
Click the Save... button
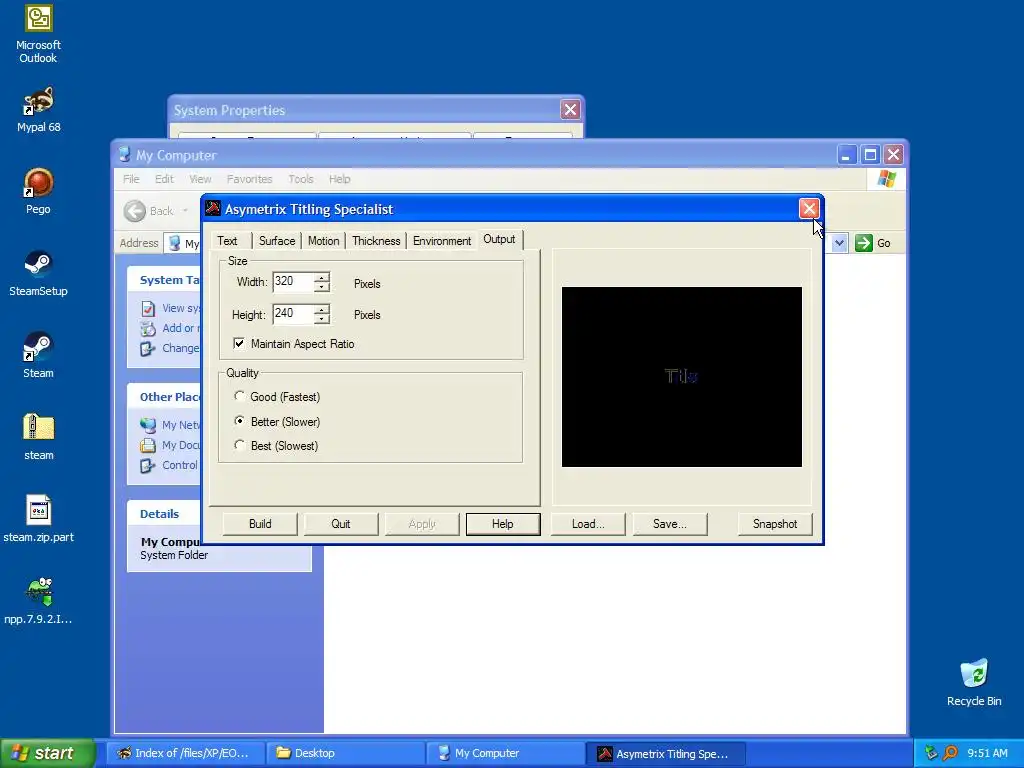tap(670, 524)
